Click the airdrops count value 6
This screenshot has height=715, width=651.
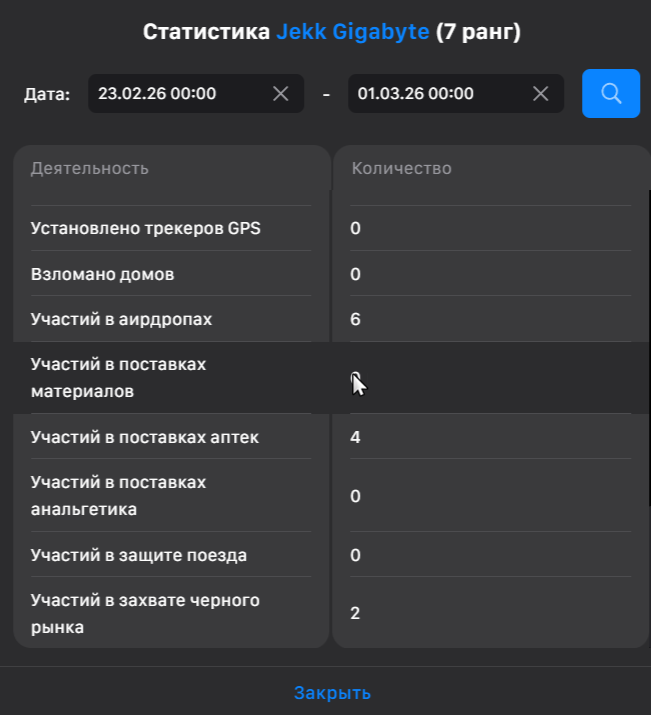click(x=355, y=319)
